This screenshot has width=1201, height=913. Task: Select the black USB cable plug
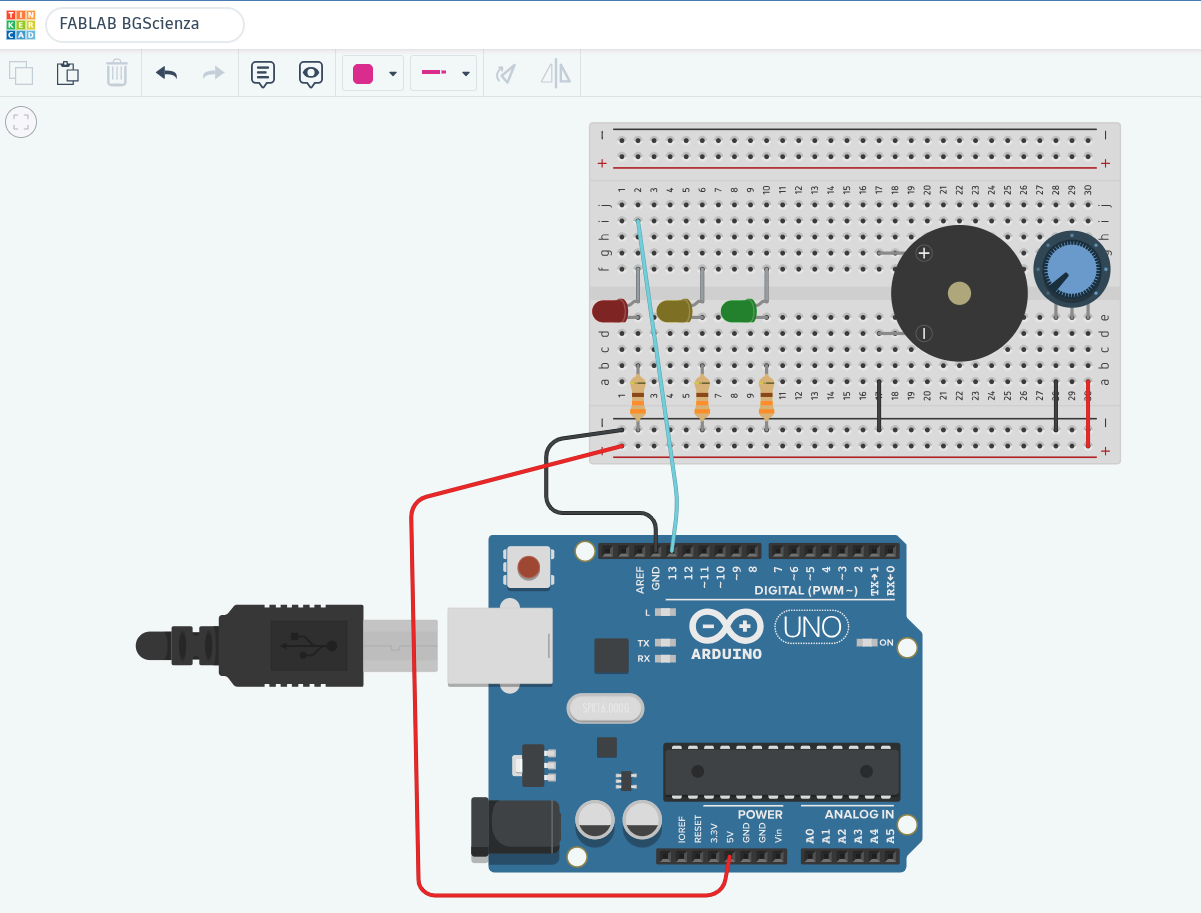click(290, 645)
